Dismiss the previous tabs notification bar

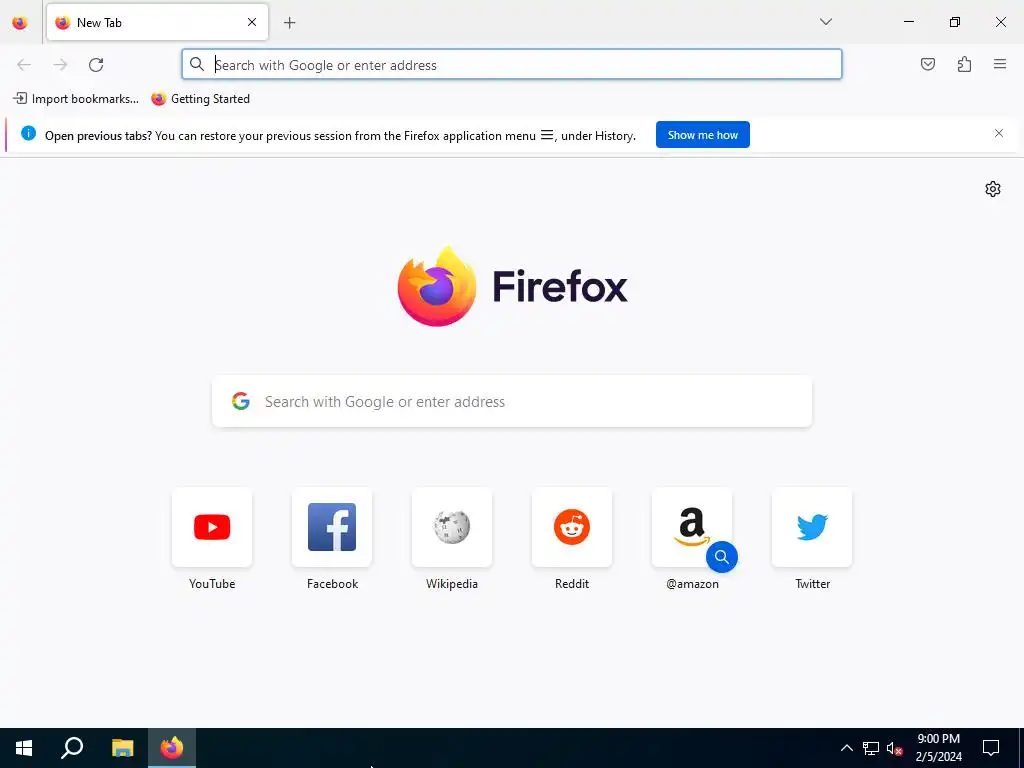[x=999, y=133]
